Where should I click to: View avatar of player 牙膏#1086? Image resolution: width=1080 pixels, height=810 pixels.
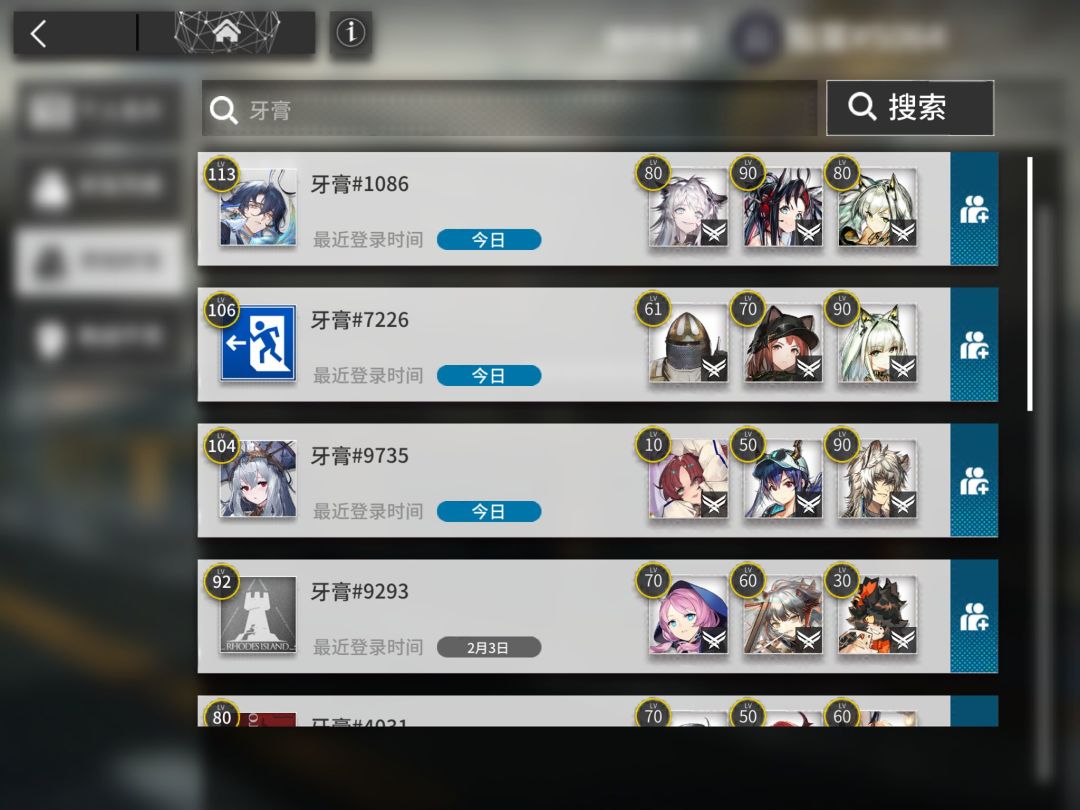click(x=258, y=207)
